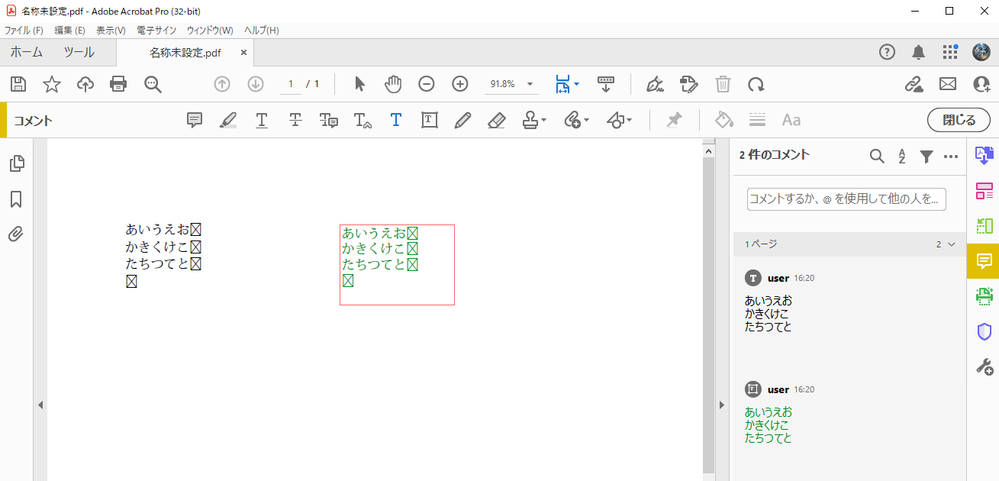Select the text box tool
The image size is (999, 481).
tap(429, 120)
